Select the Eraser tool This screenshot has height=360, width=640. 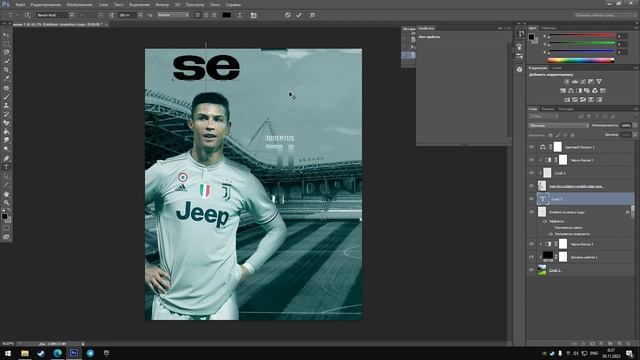point(6,123)
